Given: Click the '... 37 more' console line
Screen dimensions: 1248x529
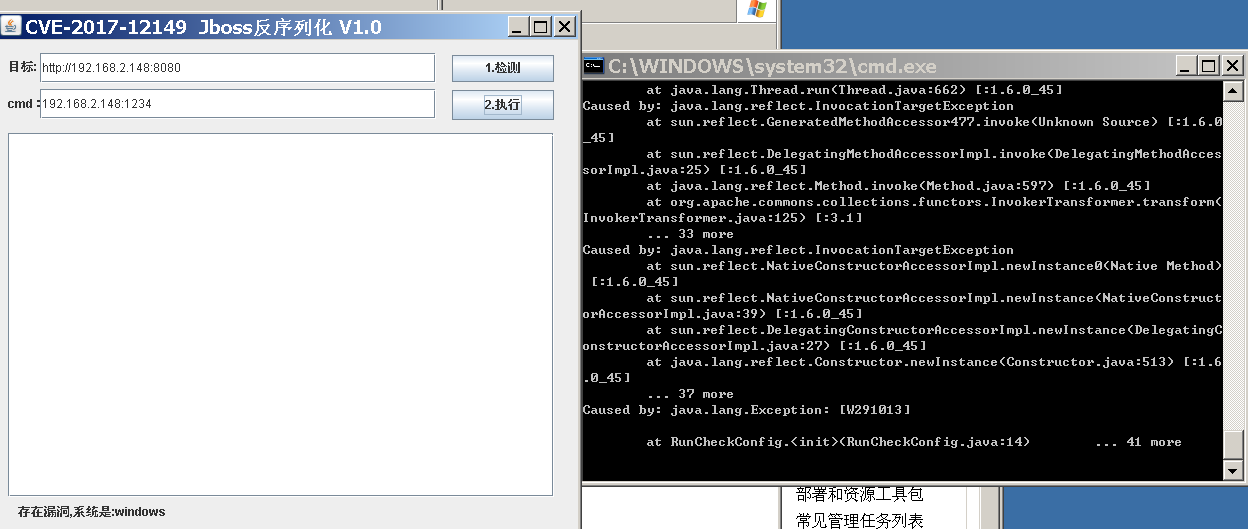Looking at the screenshot, I should coord(690,394).
